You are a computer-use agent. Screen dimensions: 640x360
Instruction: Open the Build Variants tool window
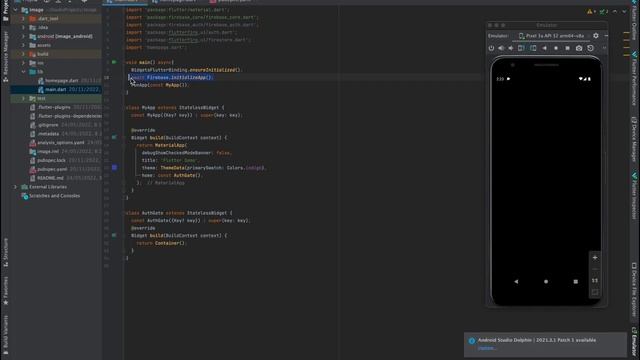(x=5, y=334)
